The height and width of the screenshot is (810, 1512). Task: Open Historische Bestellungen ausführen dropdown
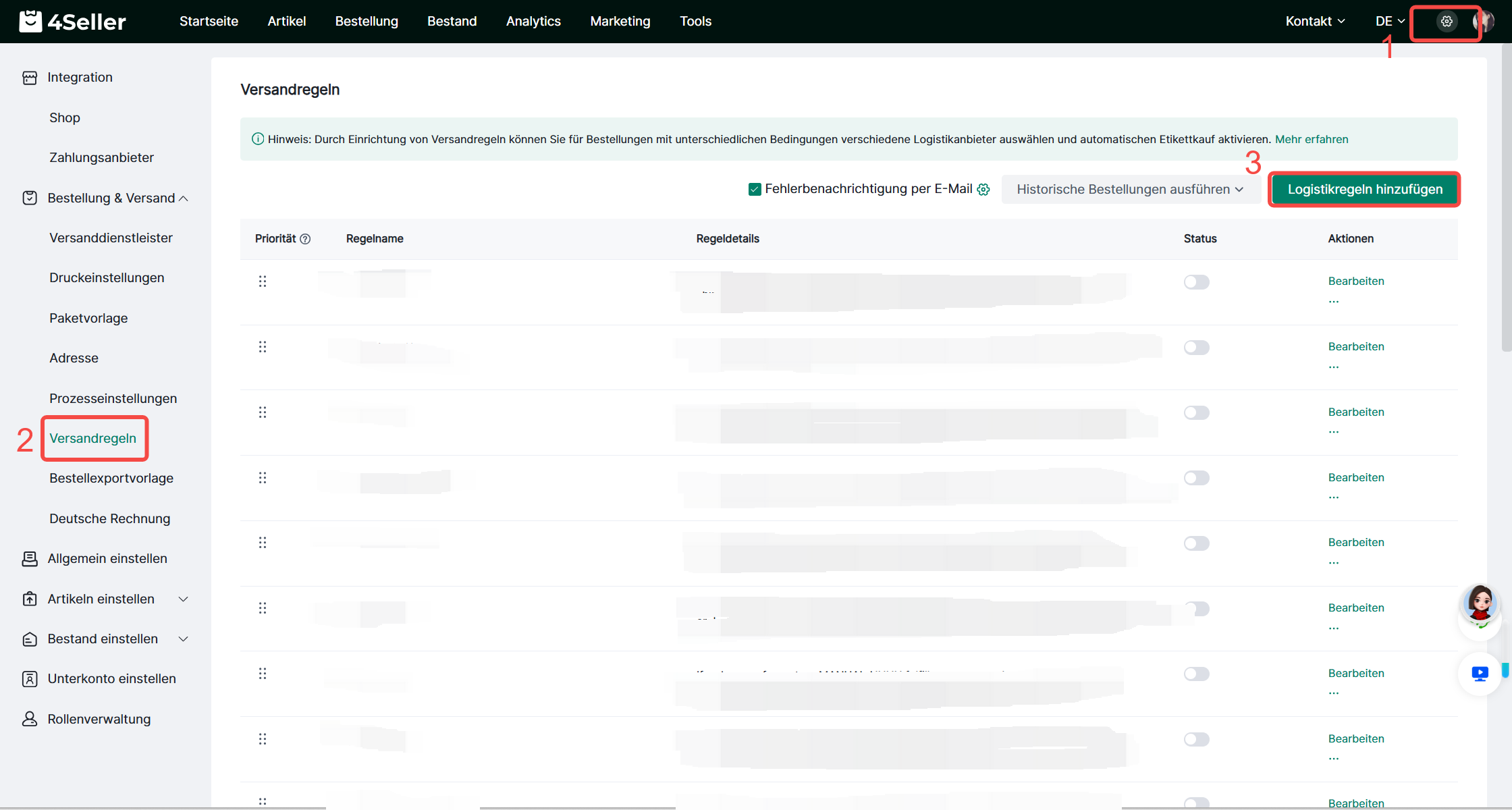click(x=1130, y=190)
